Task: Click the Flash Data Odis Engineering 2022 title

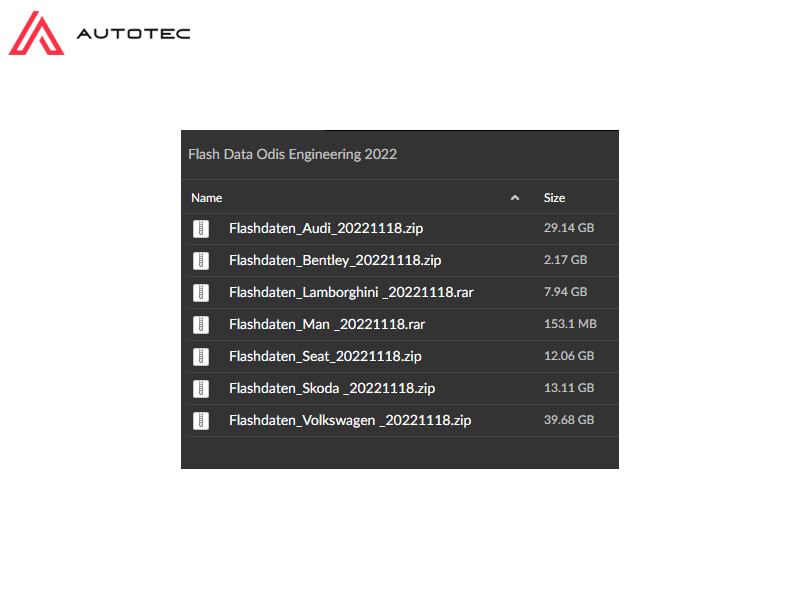Action: click(x=292, y=154)
